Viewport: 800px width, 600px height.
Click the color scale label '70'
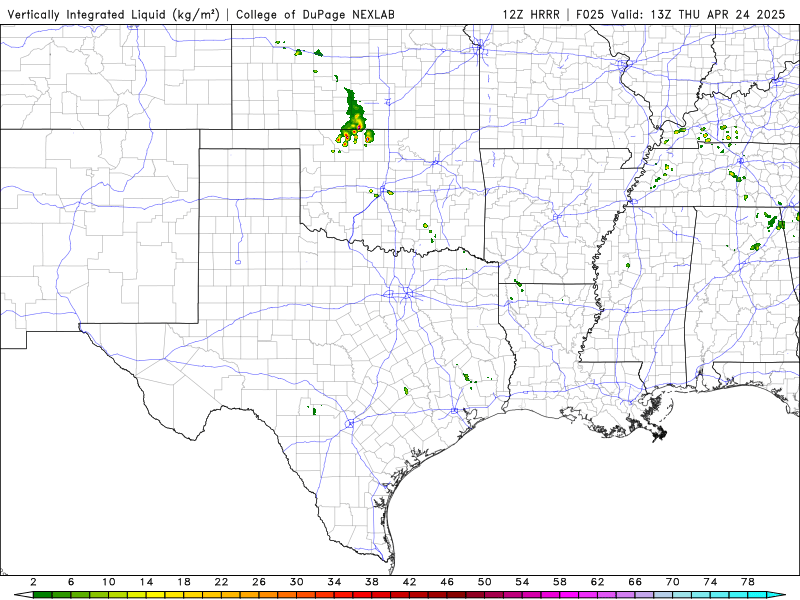tap(673, 582)
